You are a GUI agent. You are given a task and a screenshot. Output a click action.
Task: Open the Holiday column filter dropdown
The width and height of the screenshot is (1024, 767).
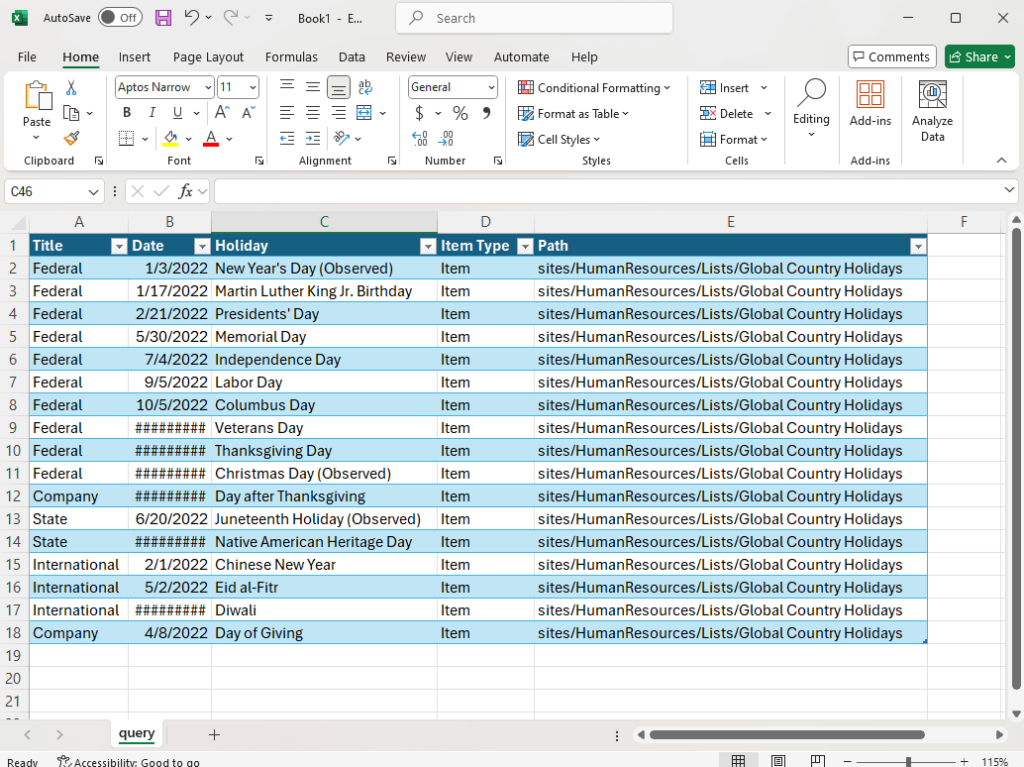(428, 246)
